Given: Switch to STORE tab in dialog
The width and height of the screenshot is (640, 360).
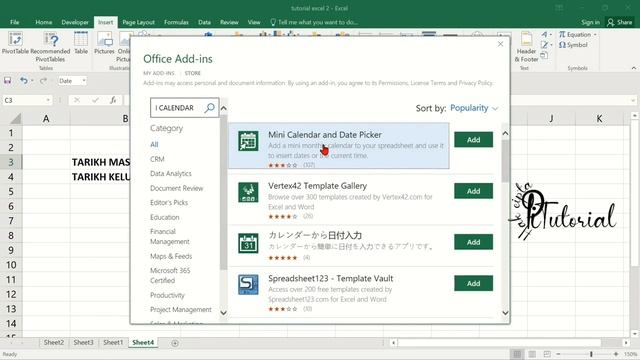Looking at the screenshot, I should tap(193, 73).
